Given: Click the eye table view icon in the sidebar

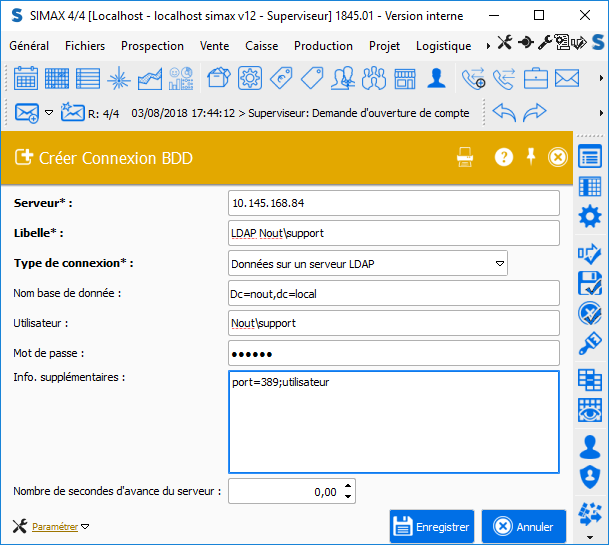Looking at the screenshot, I should (590, 409).
